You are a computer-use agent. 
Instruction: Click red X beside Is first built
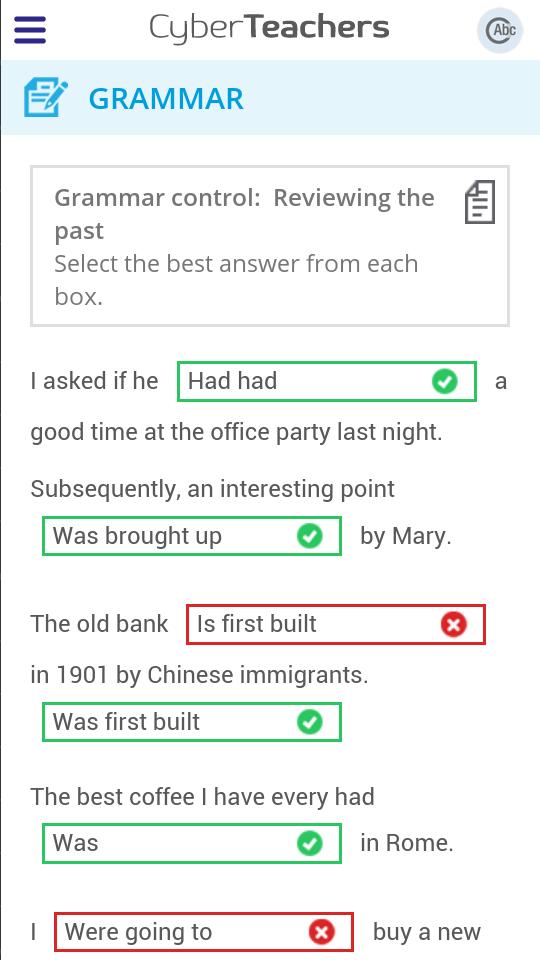coord(454,624)
